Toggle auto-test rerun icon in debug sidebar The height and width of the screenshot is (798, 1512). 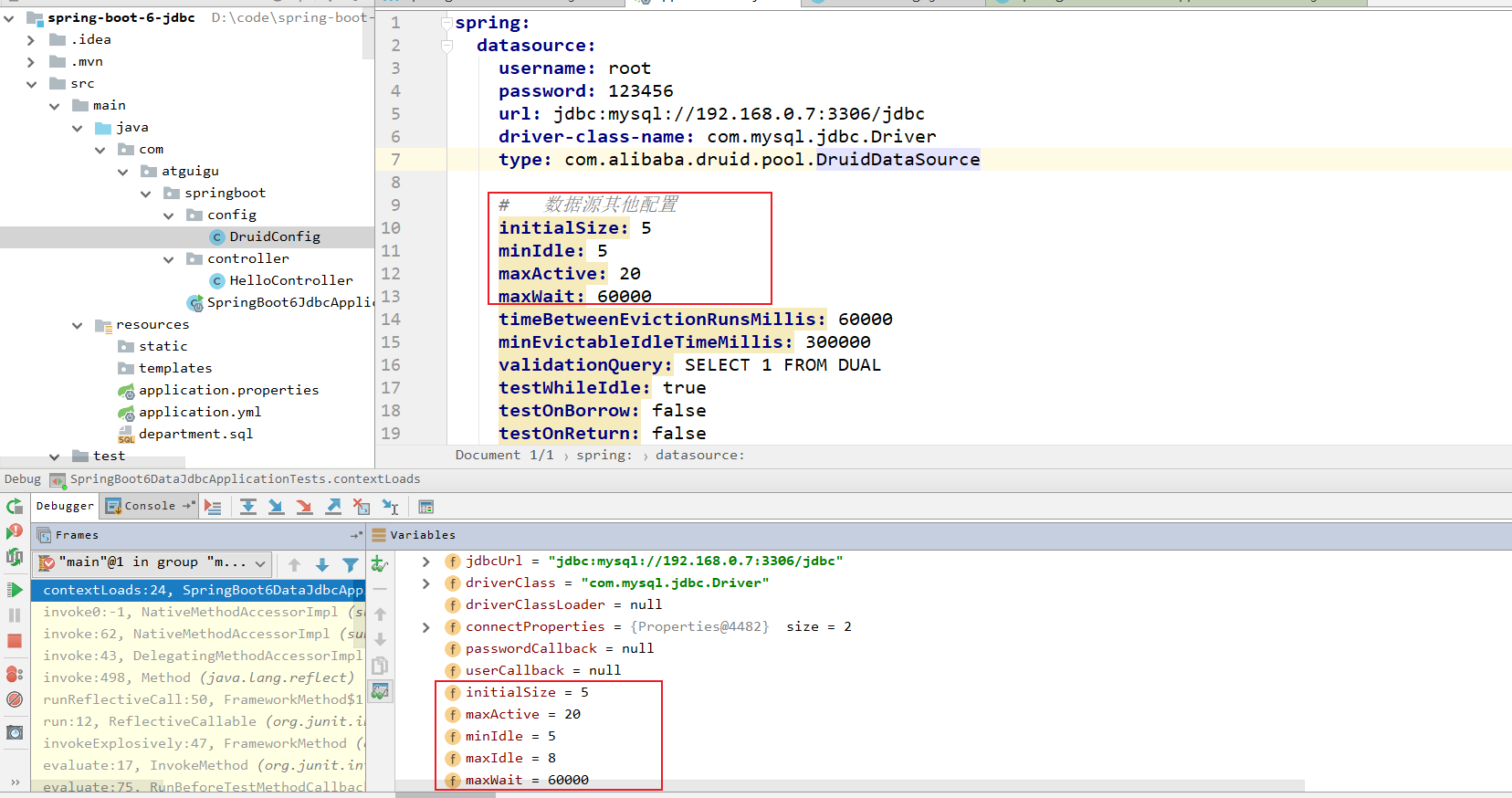tap(15, 556)
